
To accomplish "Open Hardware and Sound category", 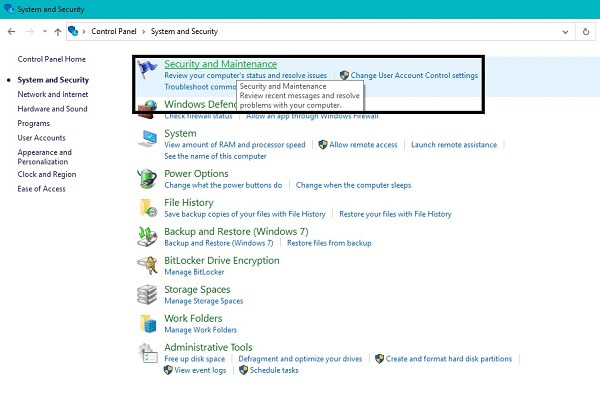I will click(52, 109).
